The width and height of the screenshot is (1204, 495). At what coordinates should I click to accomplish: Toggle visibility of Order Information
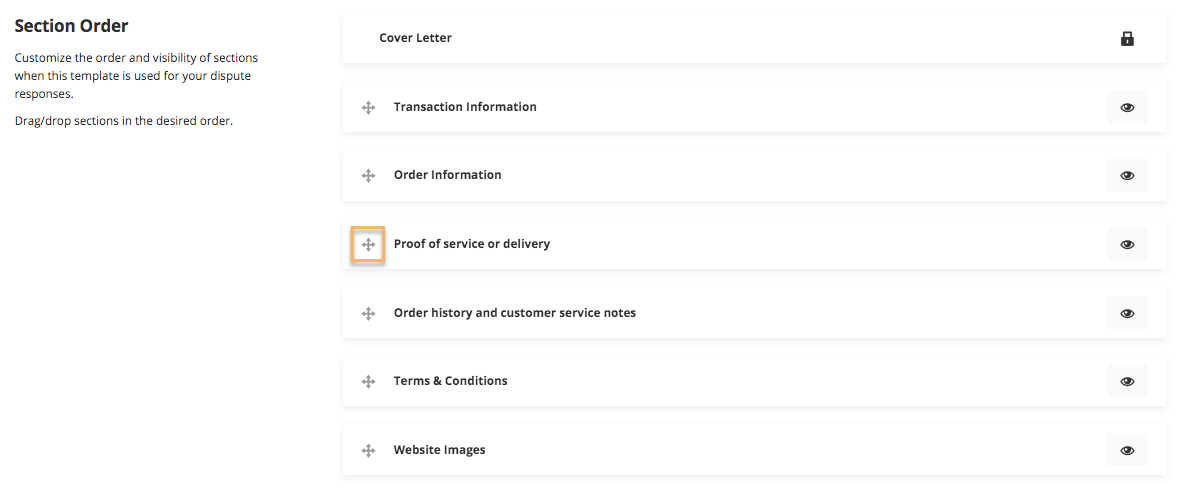tap(1127, 176)
